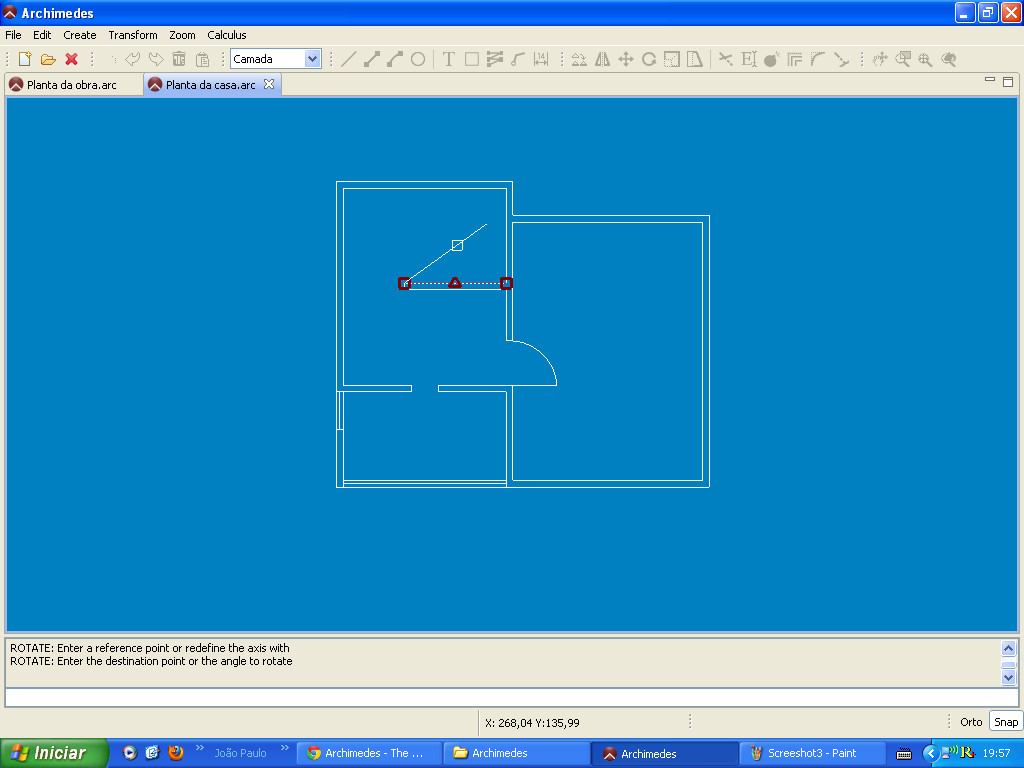Screen dimensions: 1024x768
Task: Open the File menu
Action: tap(13, 35)
